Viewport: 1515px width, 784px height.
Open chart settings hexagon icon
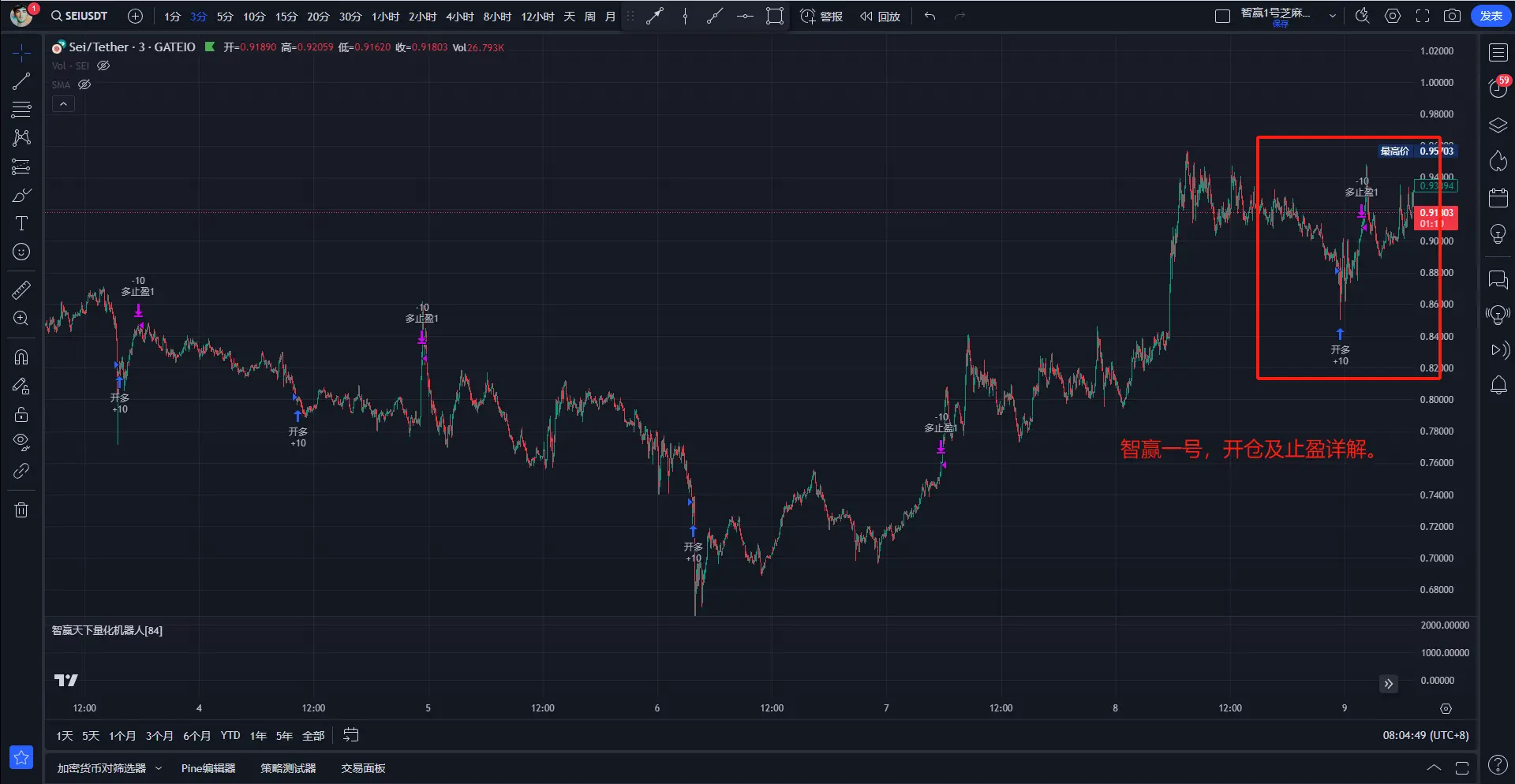pos(1393,16)
